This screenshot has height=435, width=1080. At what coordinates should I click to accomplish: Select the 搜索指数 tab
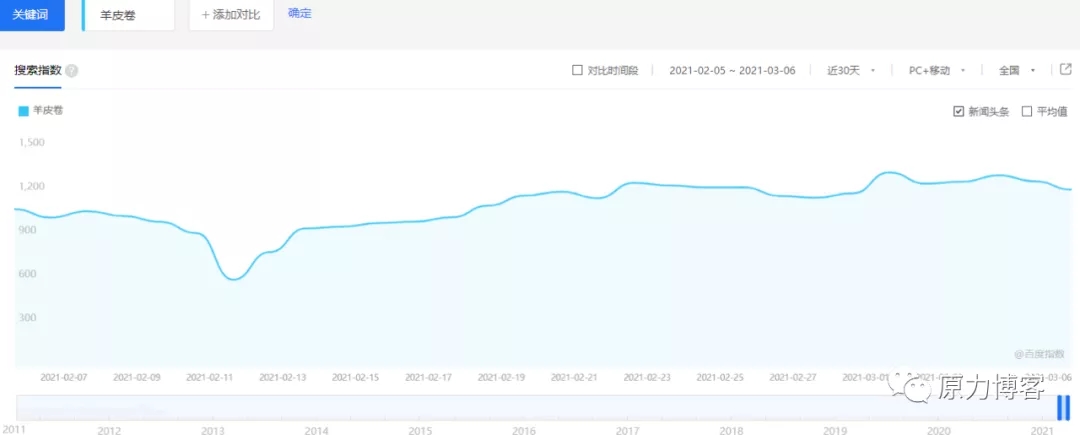click(38, 71)
